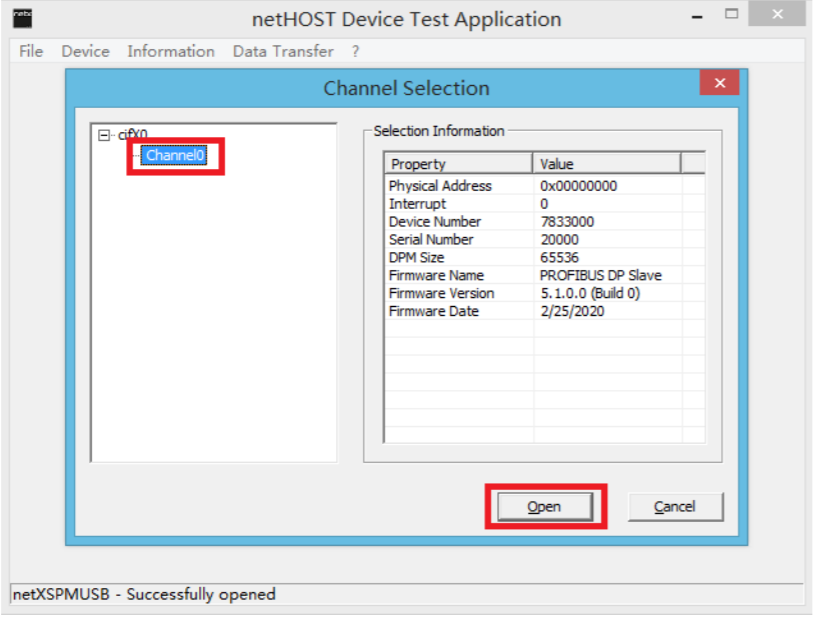Select the cifX0 device entry

pos(133,135)
